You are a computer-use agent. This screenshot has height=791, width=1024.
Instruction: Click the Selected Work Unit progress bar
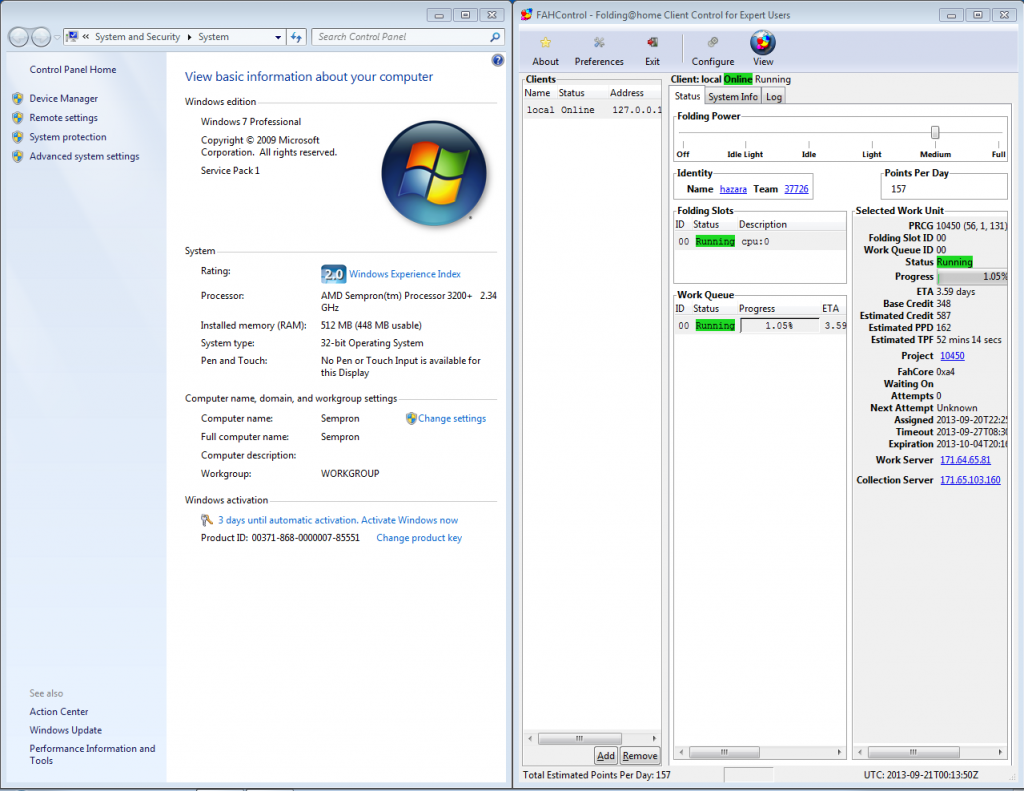(x=972, y=277)
